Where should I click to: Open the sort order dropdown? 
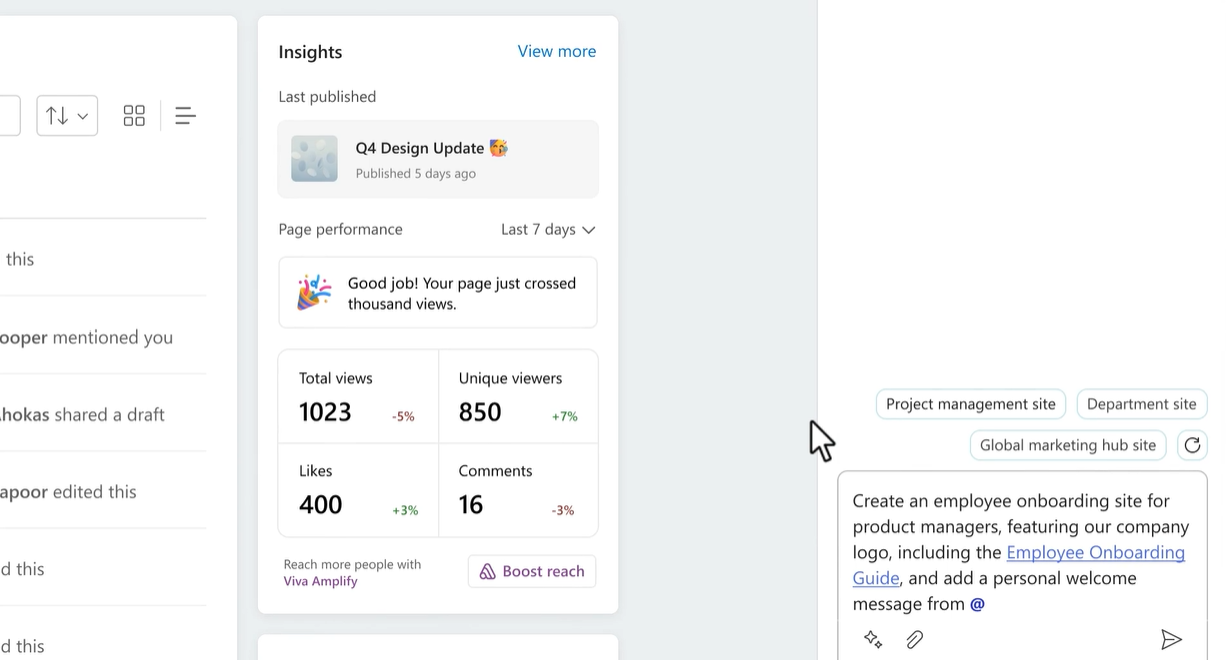click(x=67, y=116)
